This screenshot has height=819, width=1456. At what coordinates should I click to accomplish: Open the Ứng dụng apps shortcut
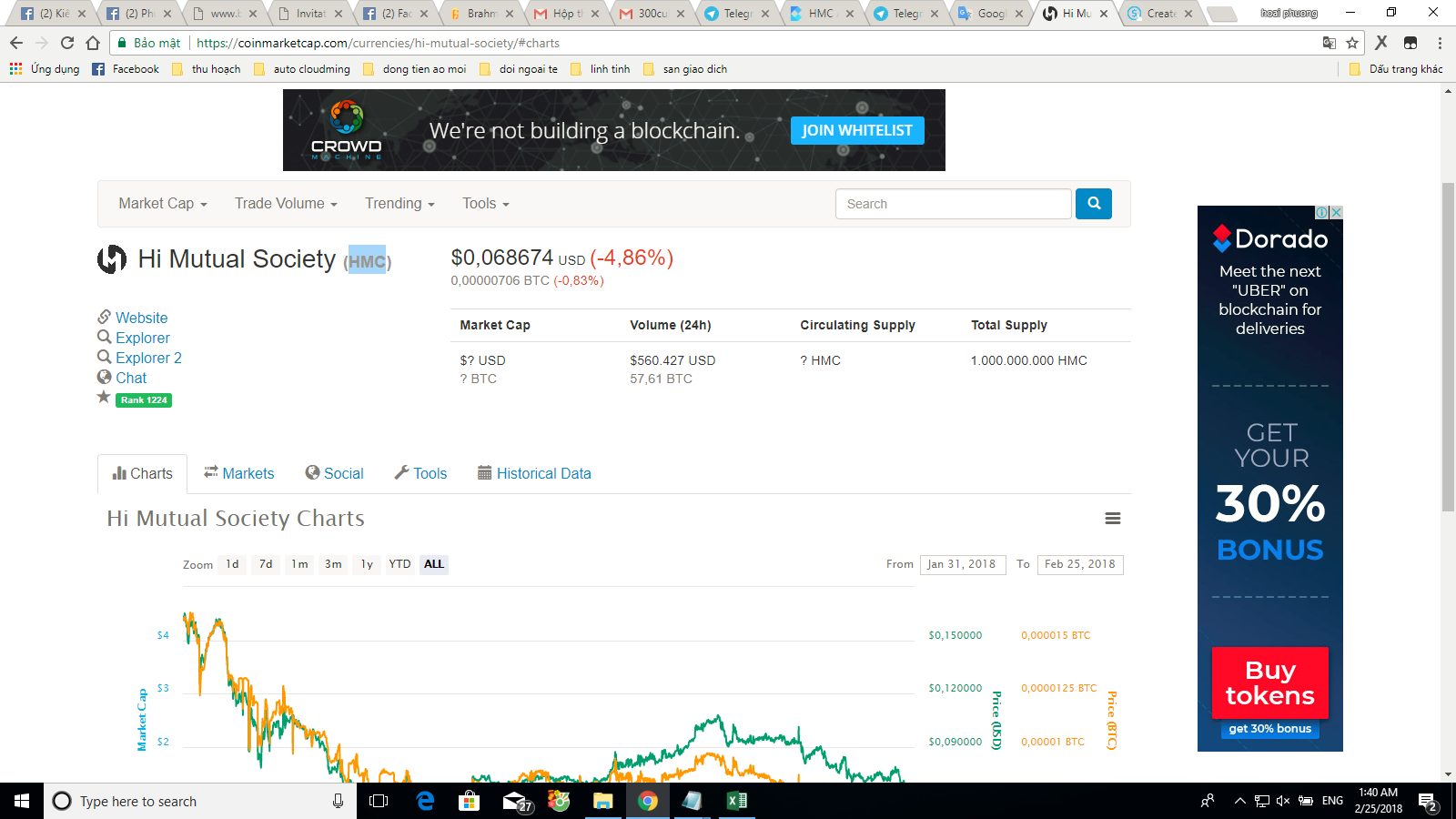(45, 69)
